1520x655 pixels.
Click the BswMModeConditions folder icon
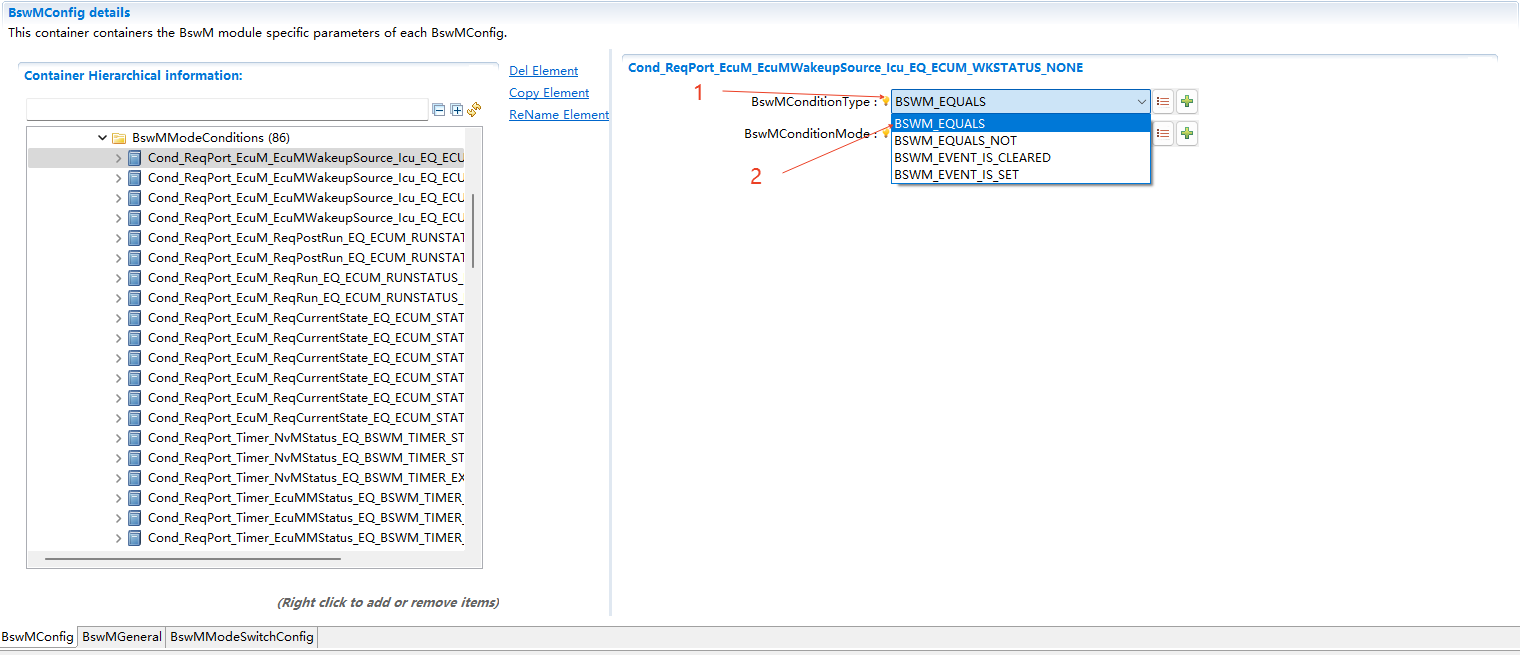[x=119, y=138]
